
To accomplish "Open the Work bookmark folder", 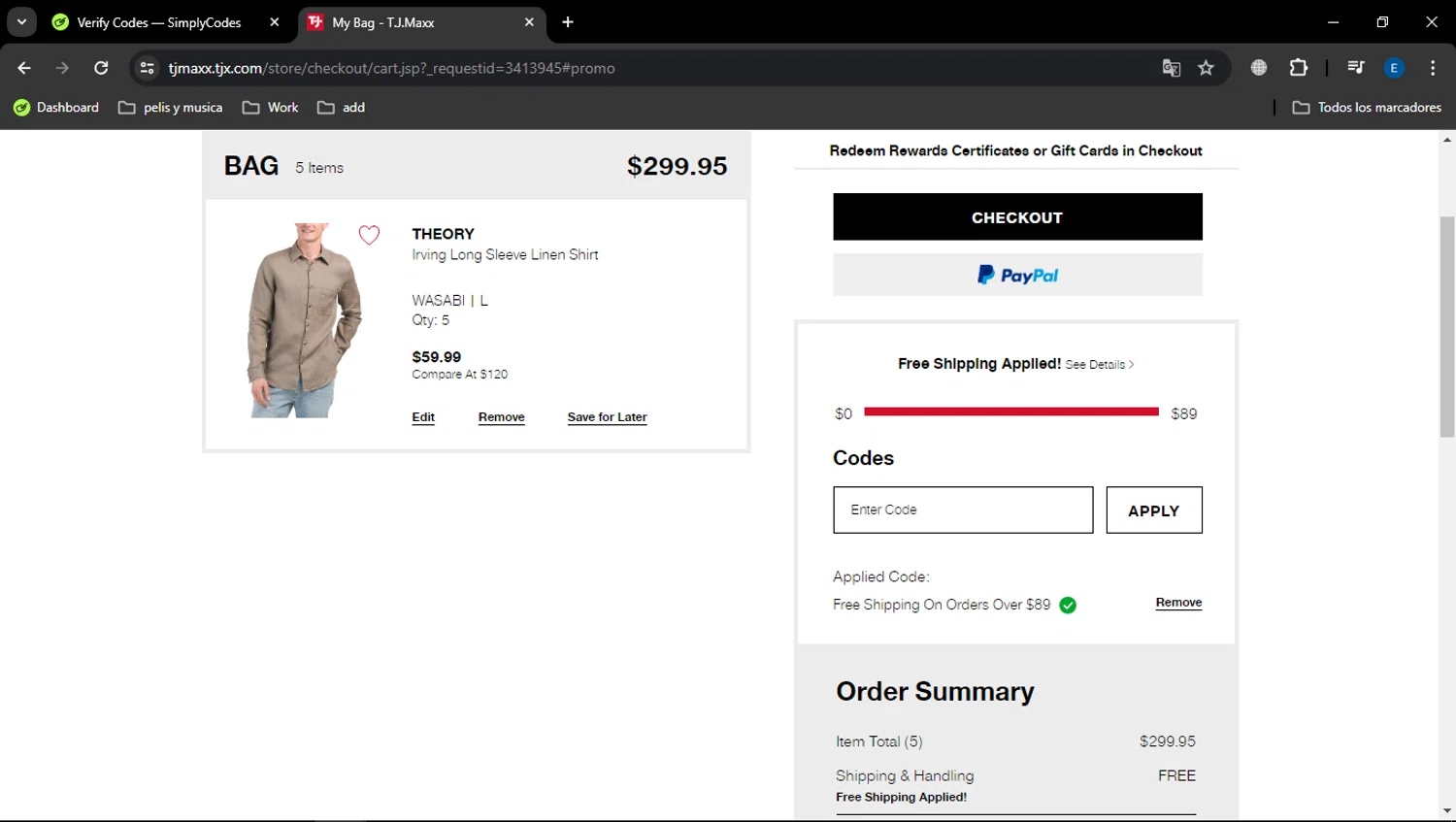I will 271,108.
